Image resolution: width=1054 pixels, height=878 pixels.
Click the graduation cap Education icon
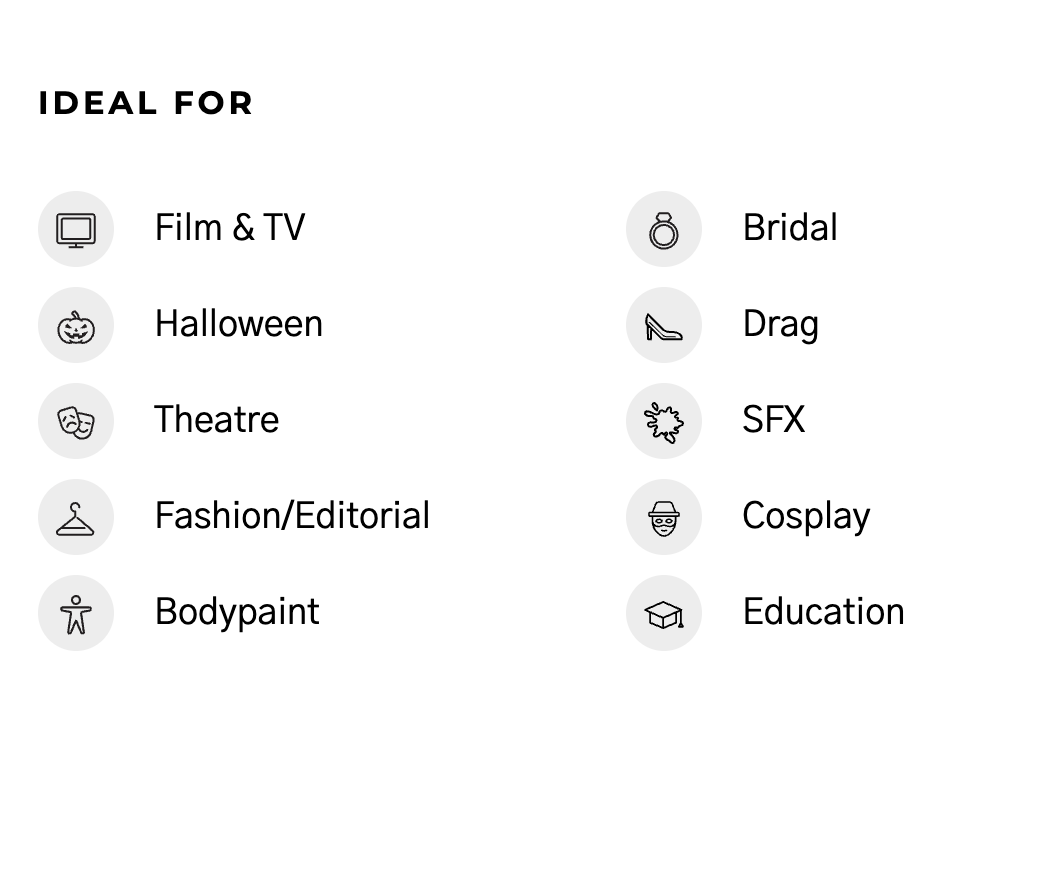tap(664, 613)
